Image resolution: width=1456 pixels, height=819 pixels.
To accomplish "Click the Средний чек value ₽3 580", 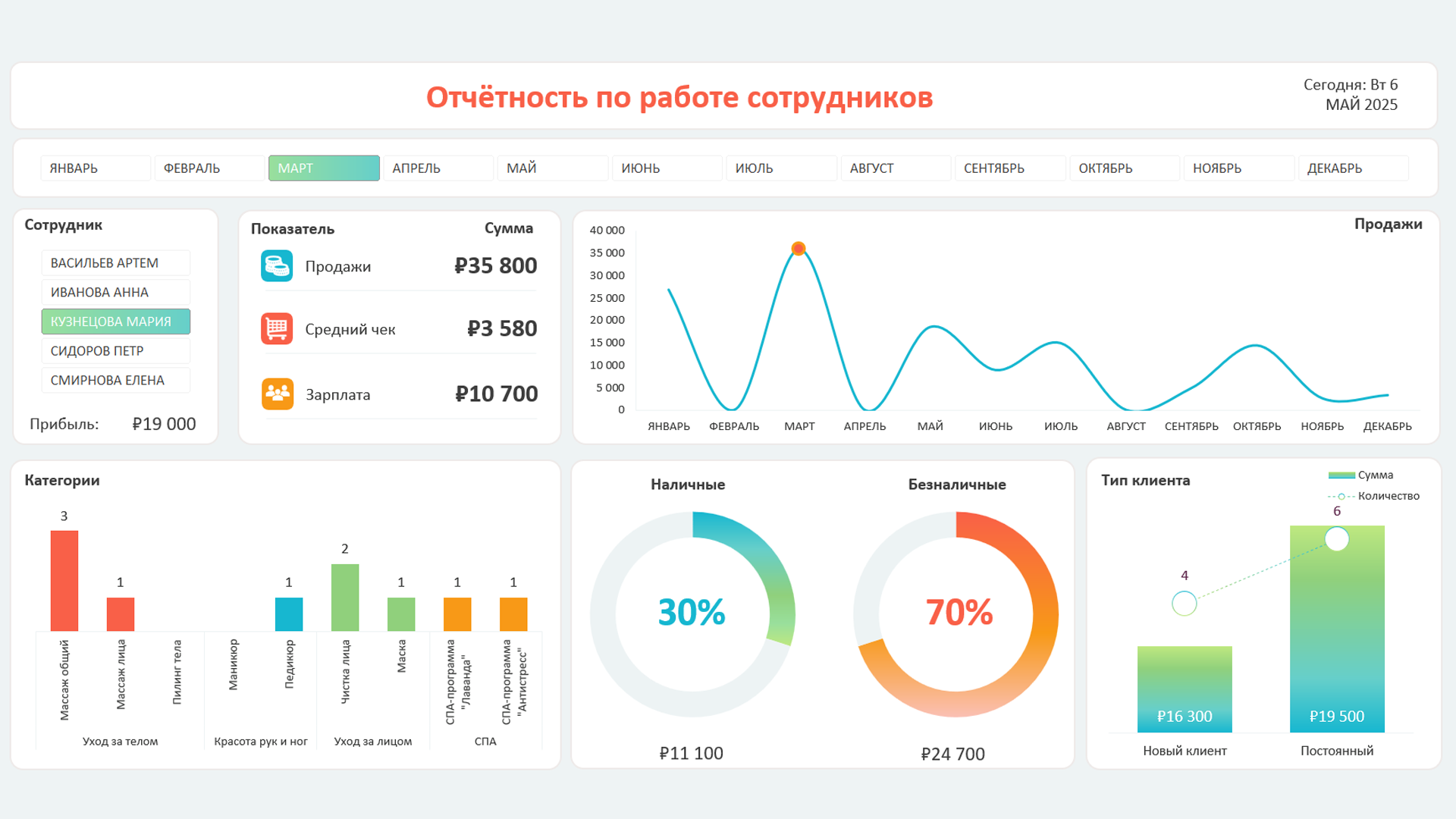I will [x=502, y=328].
